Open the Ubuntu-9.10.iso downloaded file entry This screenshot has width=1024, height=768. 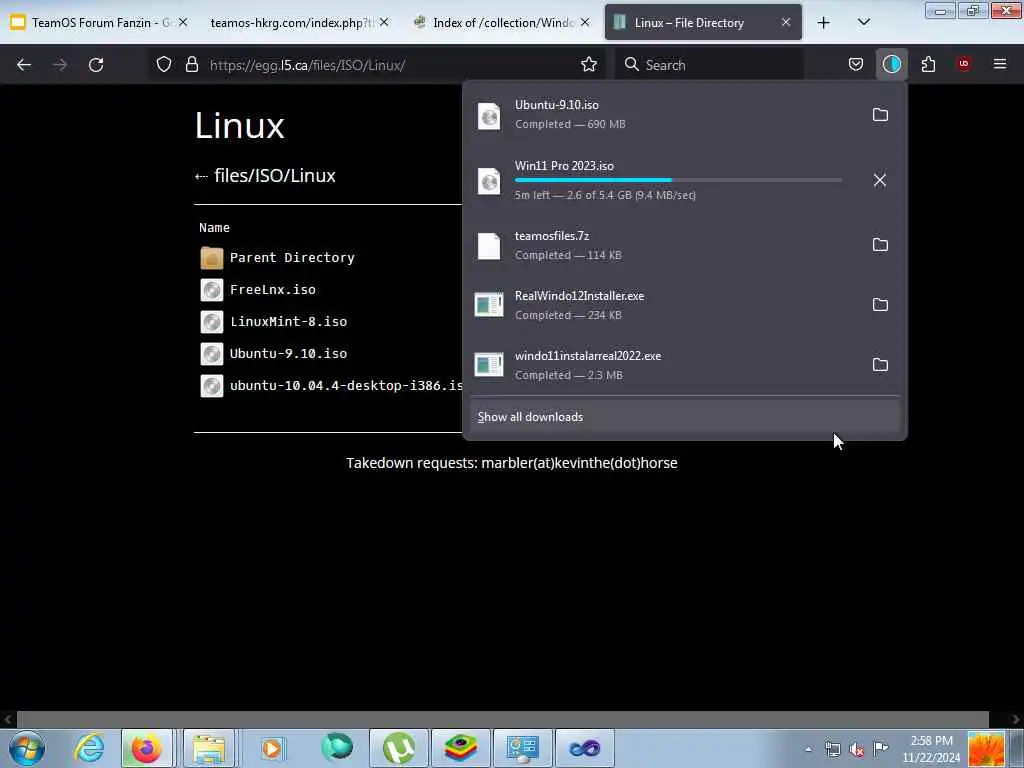[x=665, y=115]
